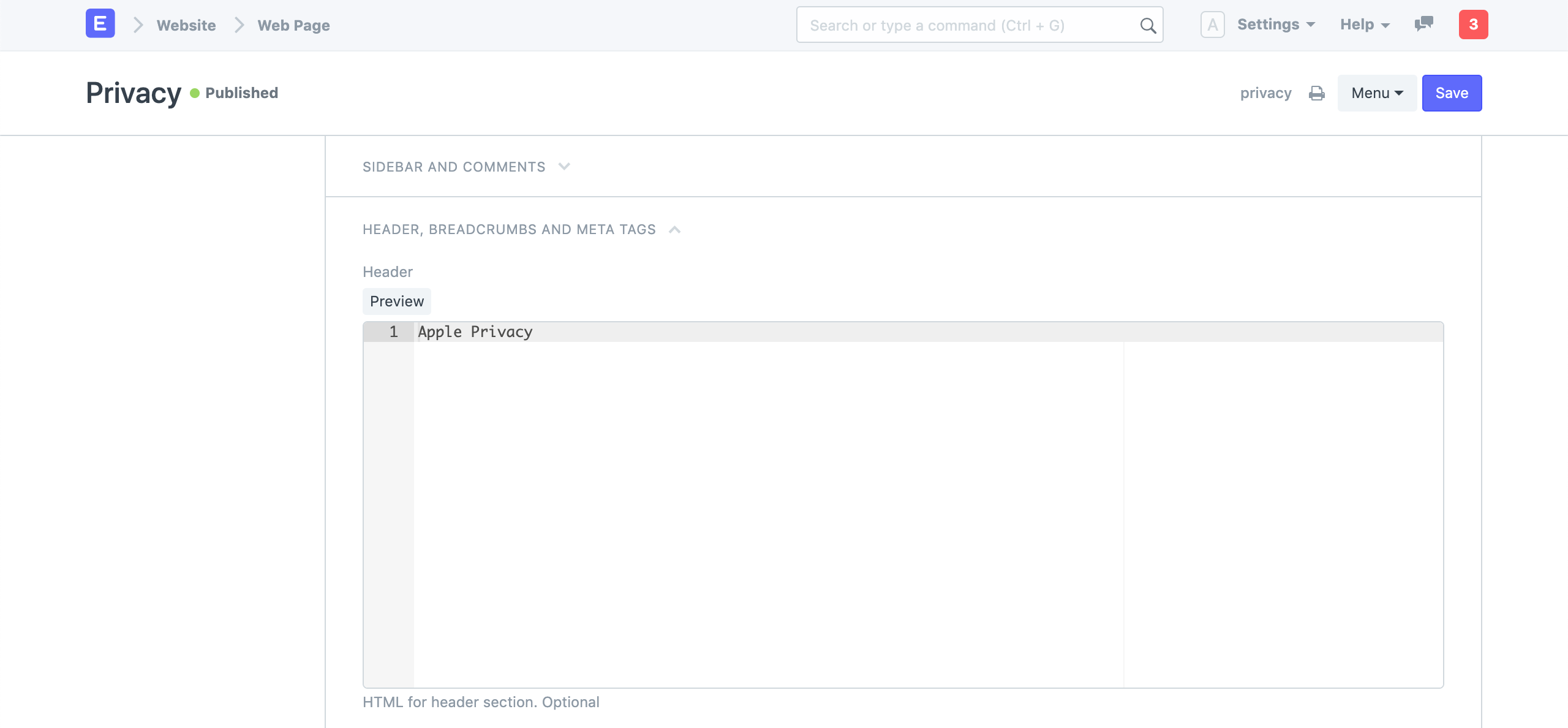This screenshot has height=728, width=1568.
Task: Open the Help menu
Action: (x=1365, y=25)
